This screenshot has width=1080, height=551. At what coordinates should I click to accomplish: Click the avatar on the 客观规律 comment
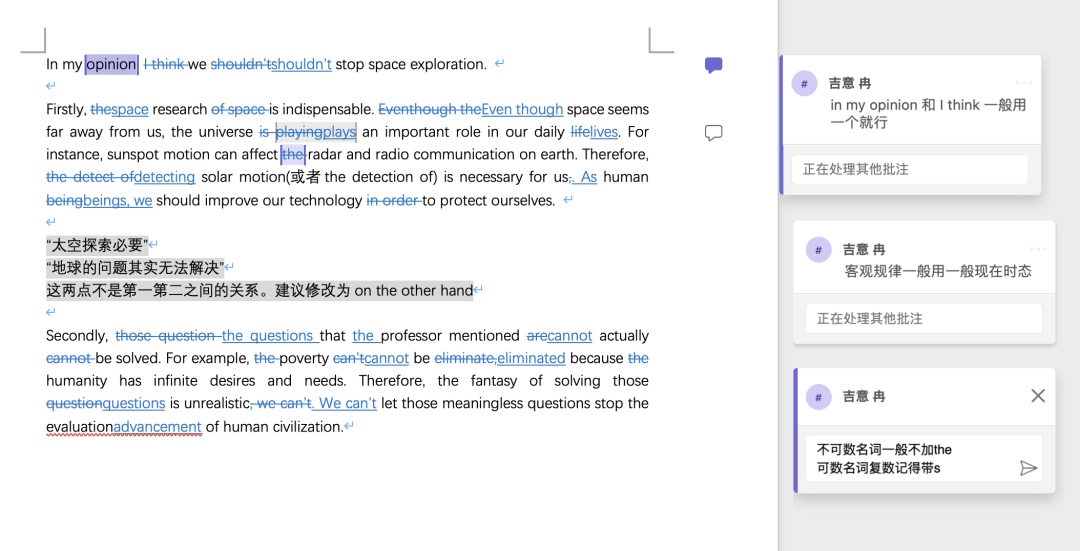(819, 250)
